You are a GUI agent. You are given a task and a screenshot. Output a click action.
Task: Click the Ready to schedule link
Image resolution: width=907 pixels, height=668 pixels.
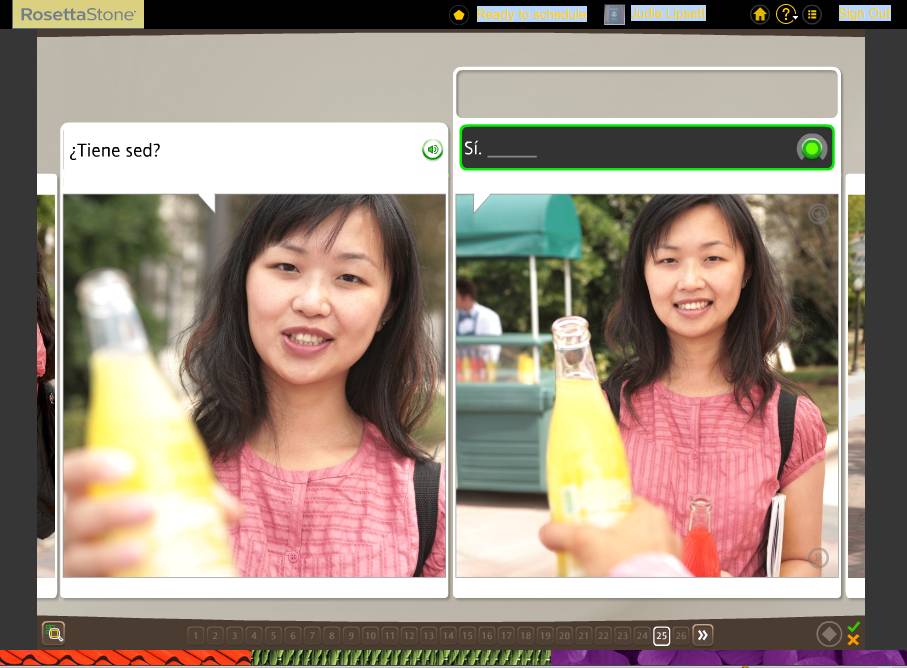(532, 14)
